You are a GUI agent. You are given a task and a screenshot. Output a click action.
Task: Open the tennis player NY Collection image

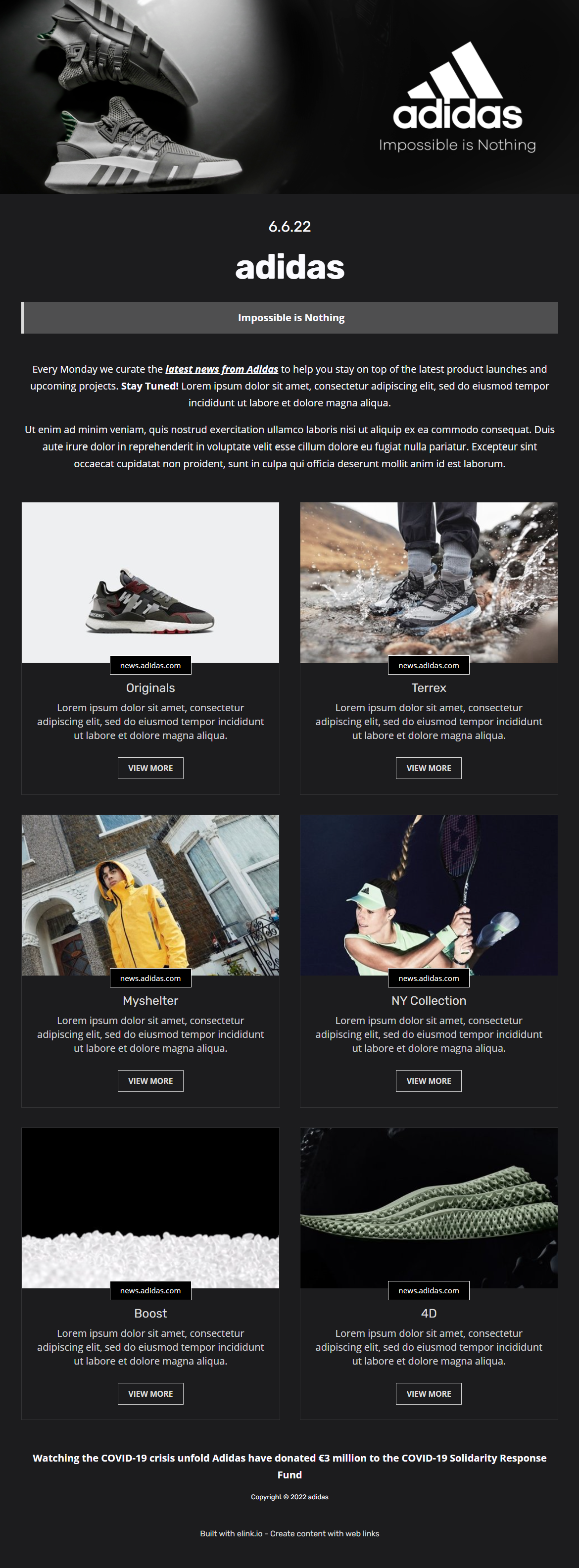[x=429, y=895]
